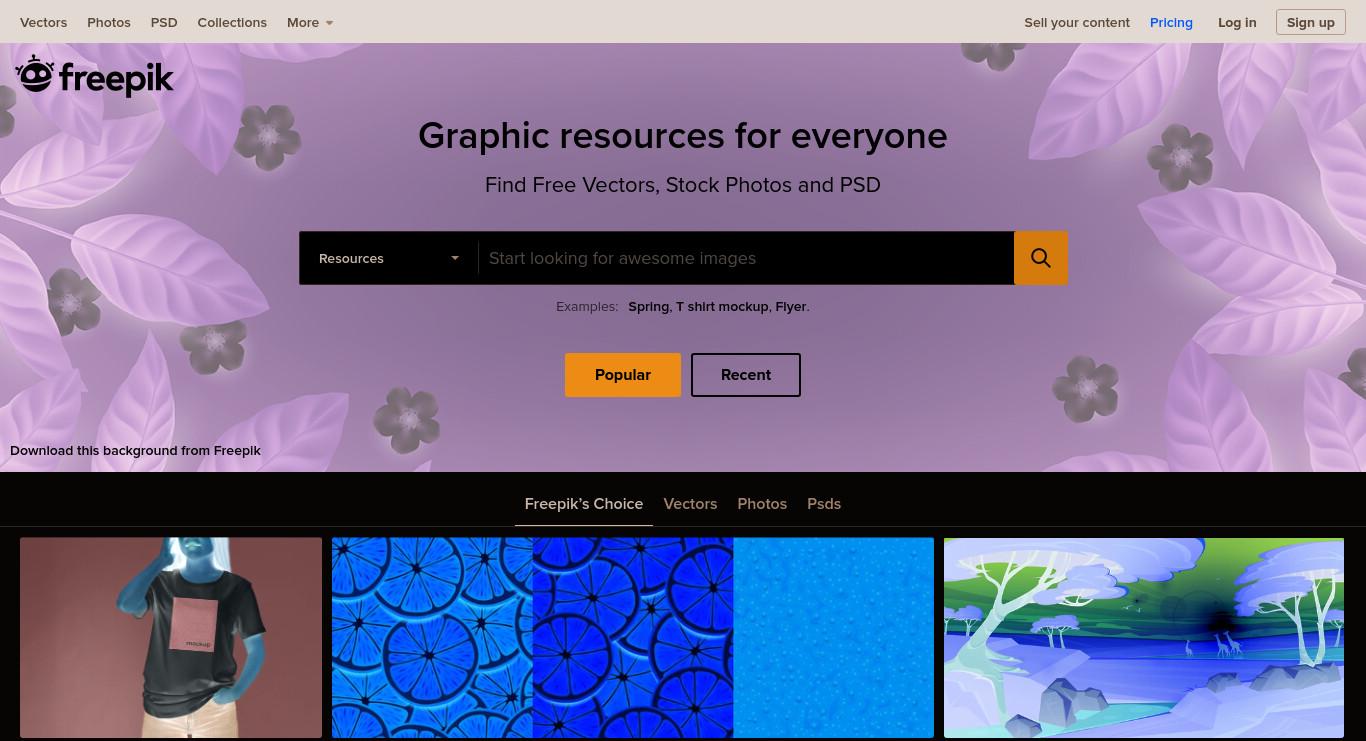Click 'Download this background from Freepik' link
The image size is (1366, 741).
point(135,451)
